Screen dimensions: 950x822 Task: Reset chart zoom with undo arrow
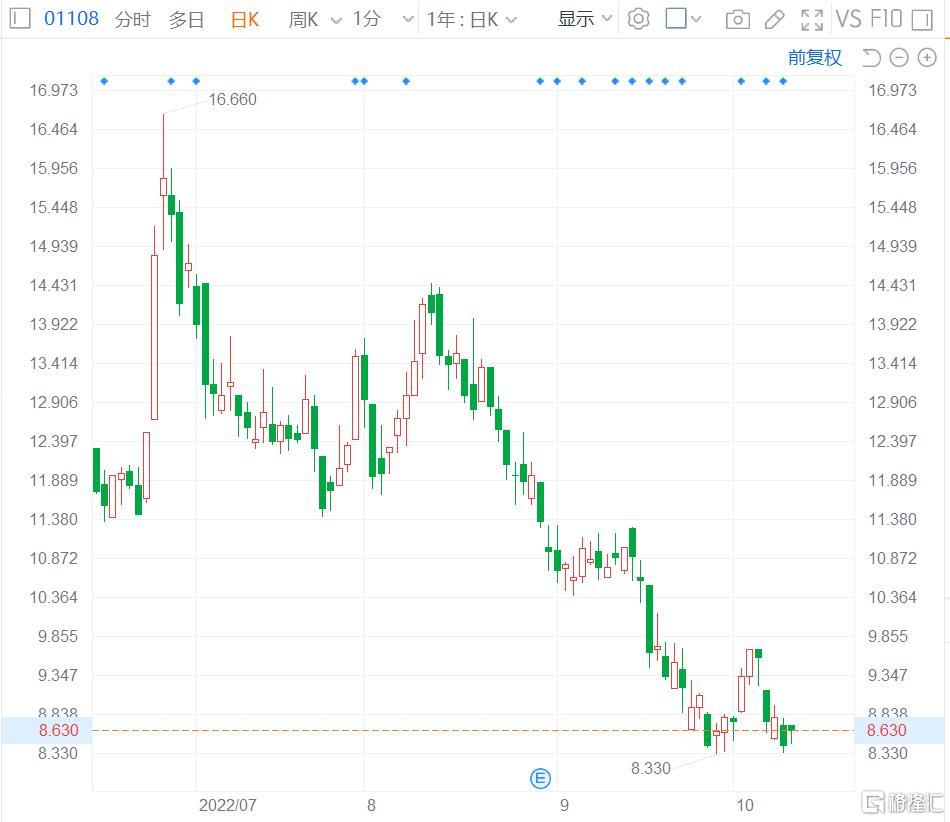(x=871, y=58)
